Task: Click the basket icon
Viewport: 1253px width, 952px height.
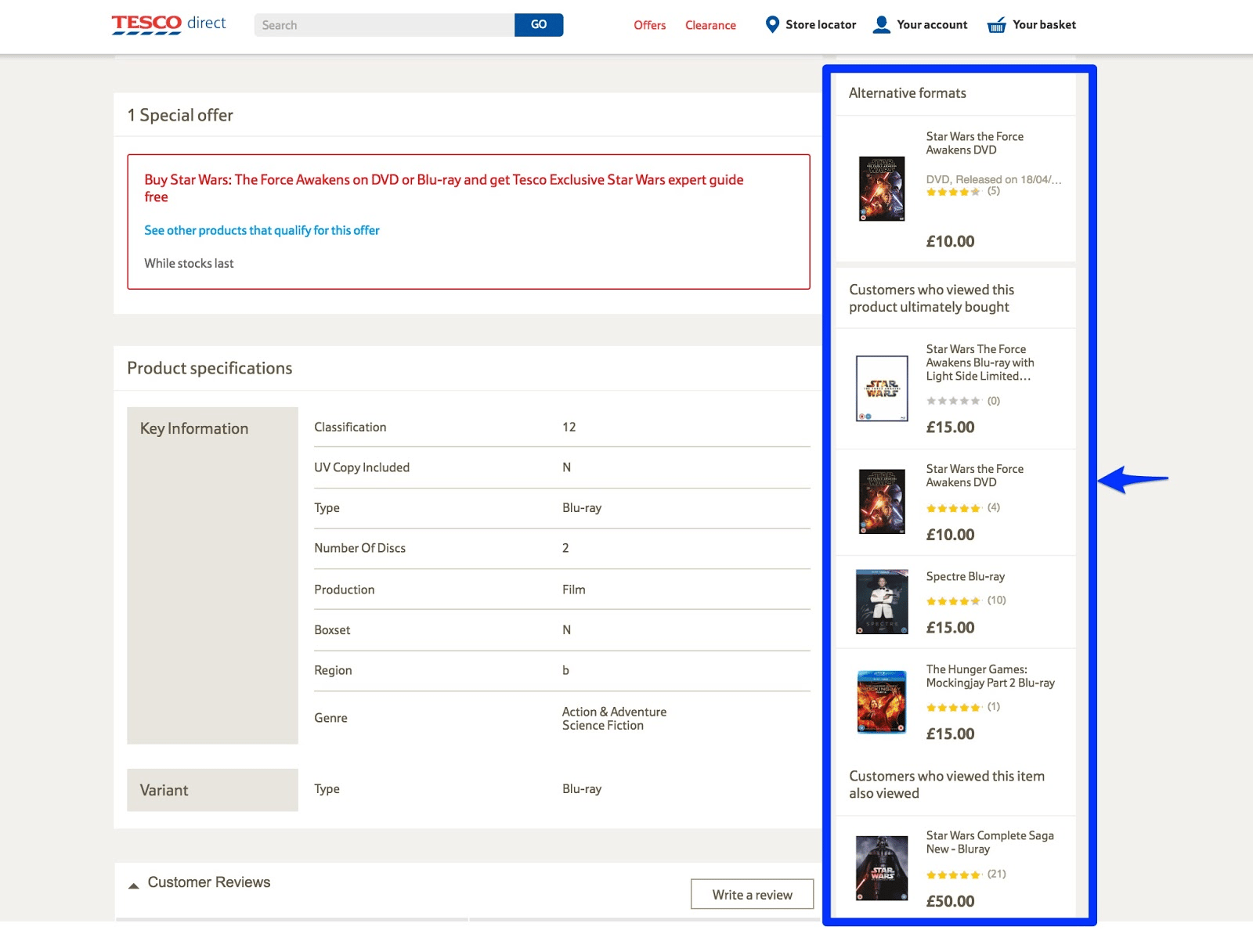Action: coord(996,25)
